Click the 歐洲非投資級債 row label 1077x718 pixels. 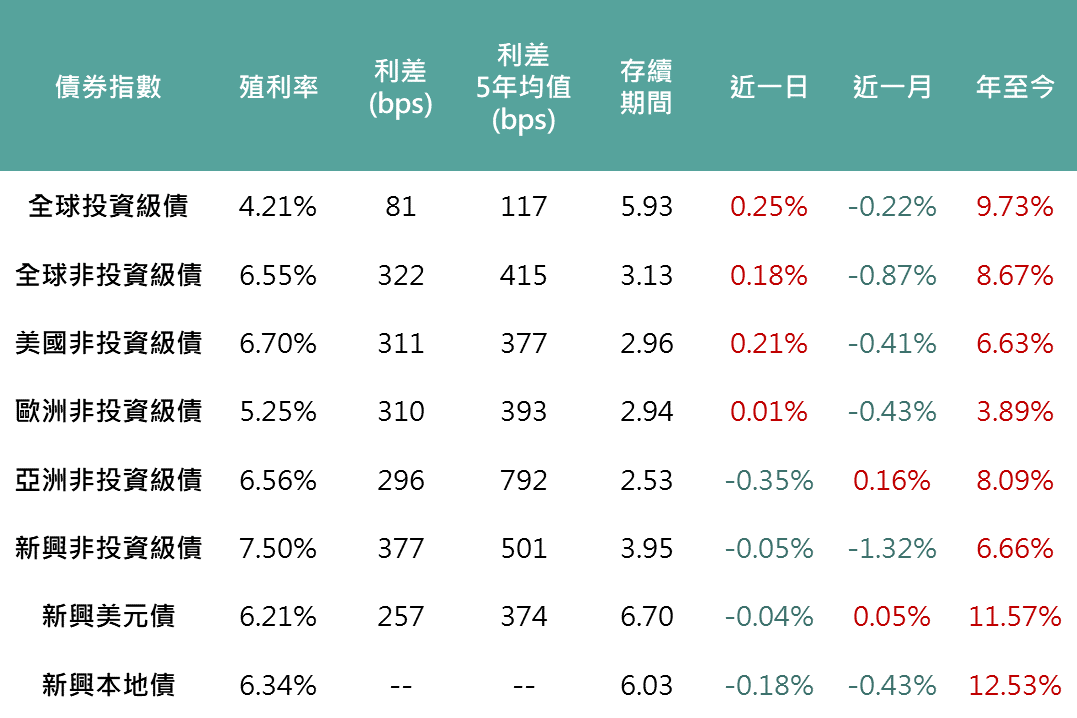pos(108,411)
